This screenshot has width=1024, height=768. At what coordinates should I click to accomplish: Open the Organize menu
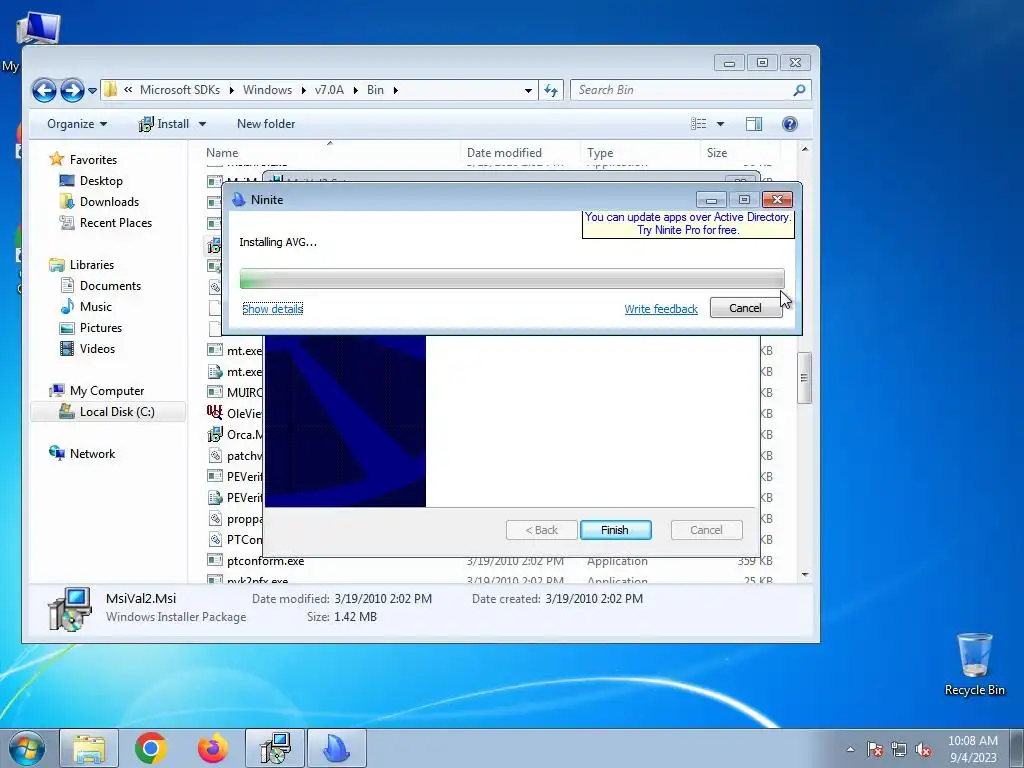point(77,124)
